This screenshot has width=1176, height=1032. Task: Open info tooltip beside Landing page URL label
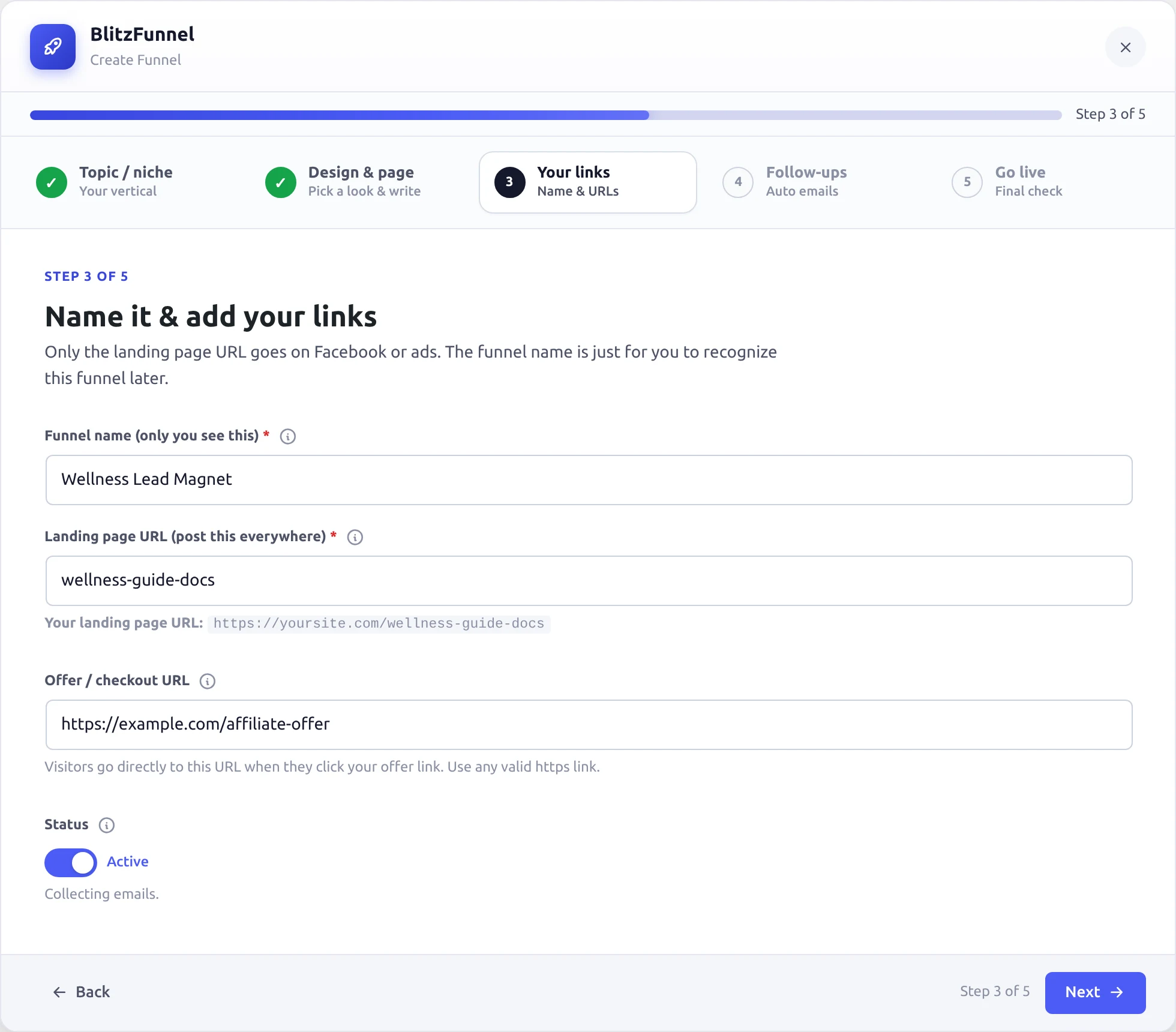[355, 537]
